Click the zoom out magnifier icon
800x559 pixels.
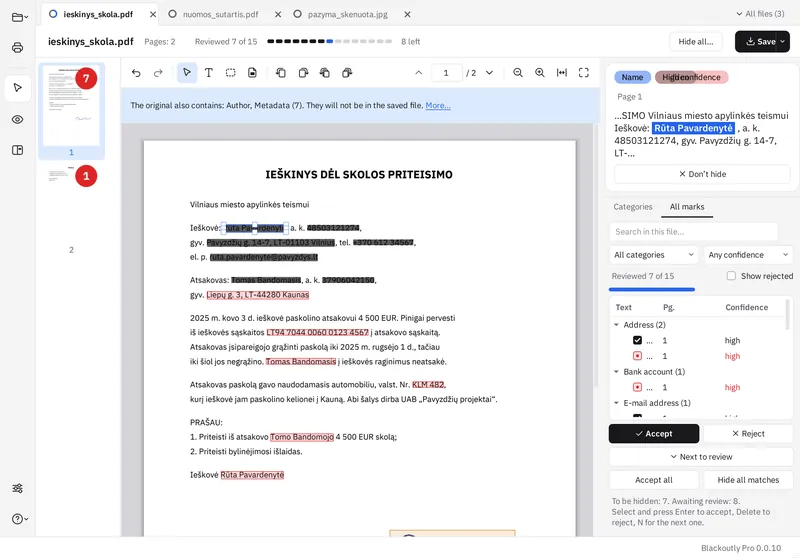518,73
